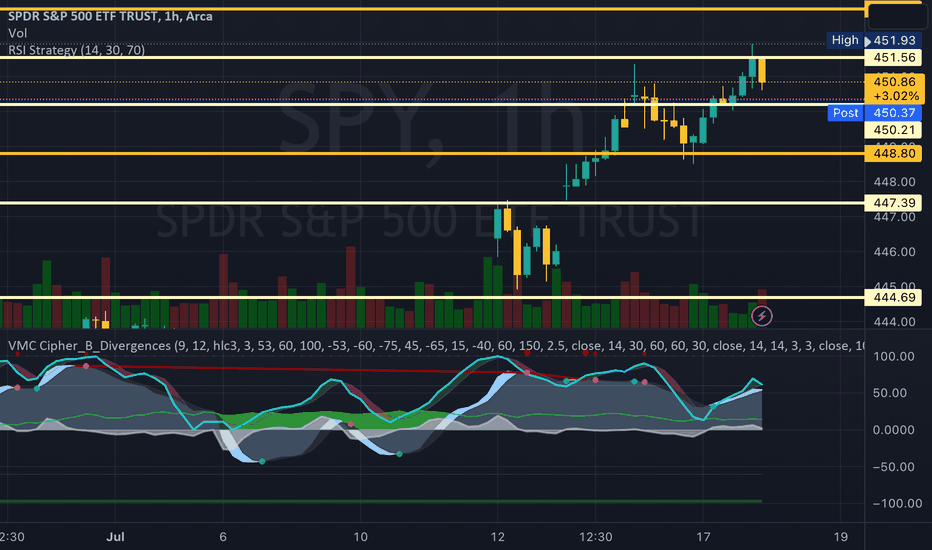This screenshot has height=550, width=932.
Task: Click the 446.00 price axis value
Action: click(x=894, y=252)
